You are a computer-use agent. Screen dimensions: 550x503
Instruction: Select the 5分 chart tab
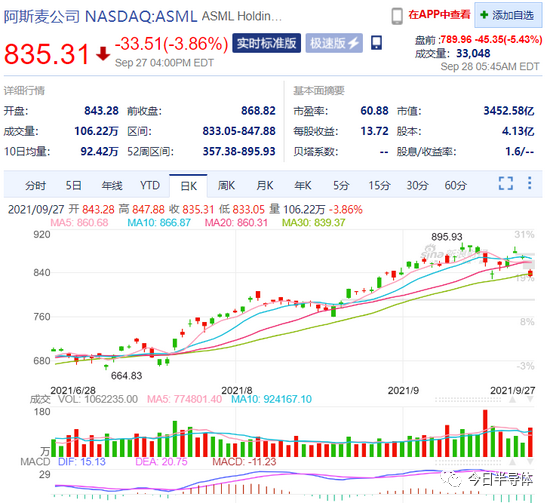[341, 185]
